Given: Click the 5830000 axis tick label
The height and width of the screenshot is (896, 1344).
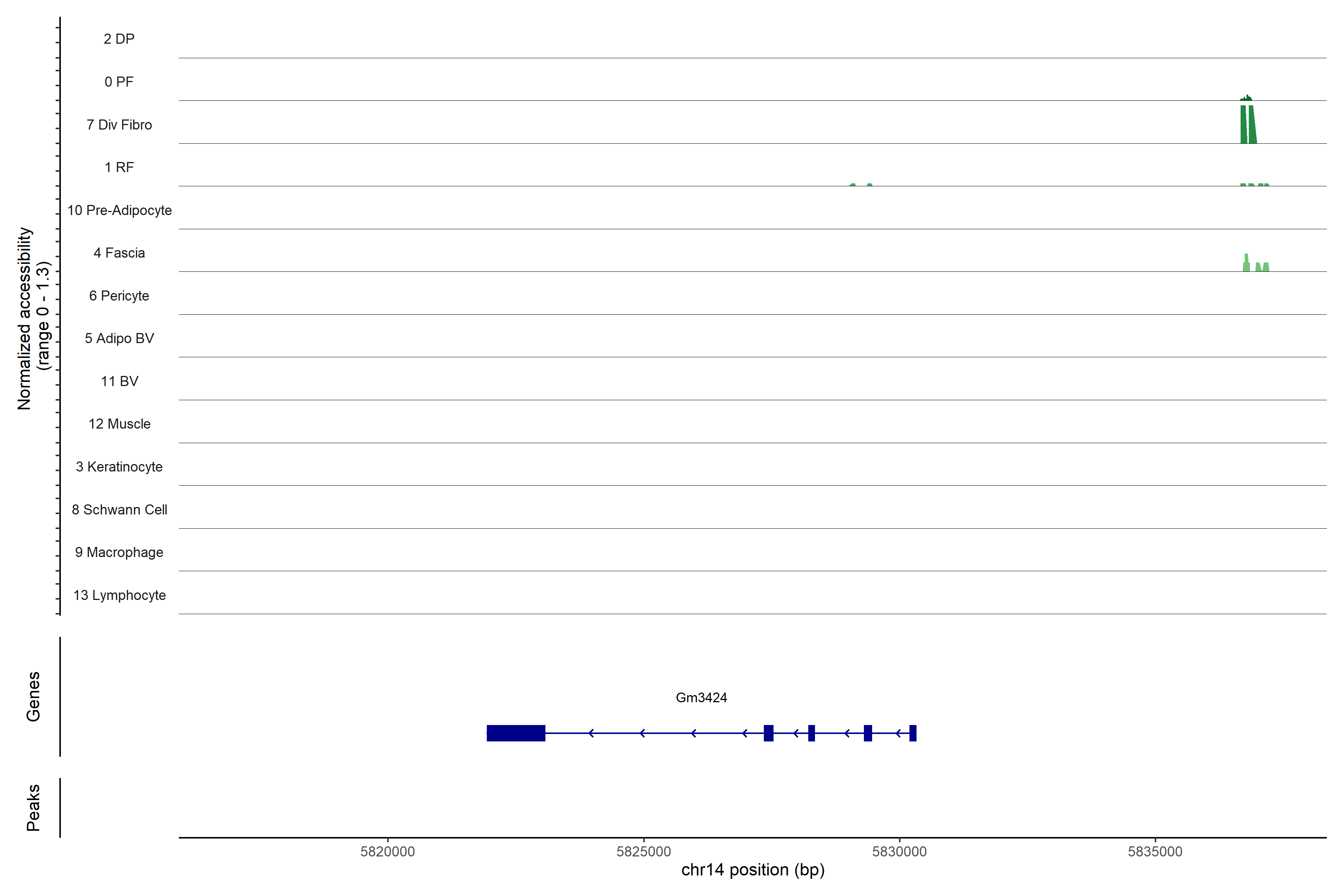Looking at the screenshot, I should click(899, 852).
